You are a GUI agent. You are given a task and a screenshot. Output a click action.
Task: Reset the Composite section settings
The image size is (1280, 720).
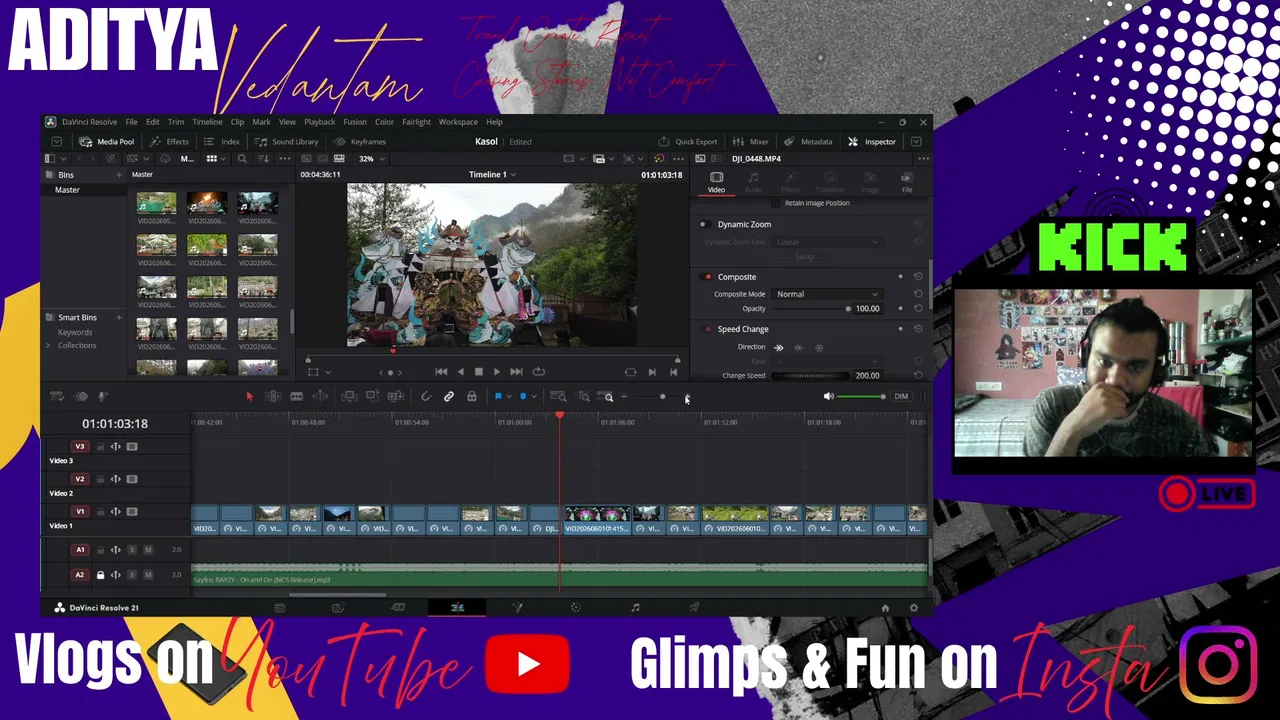pyautogui.click(x=918, y=277)
